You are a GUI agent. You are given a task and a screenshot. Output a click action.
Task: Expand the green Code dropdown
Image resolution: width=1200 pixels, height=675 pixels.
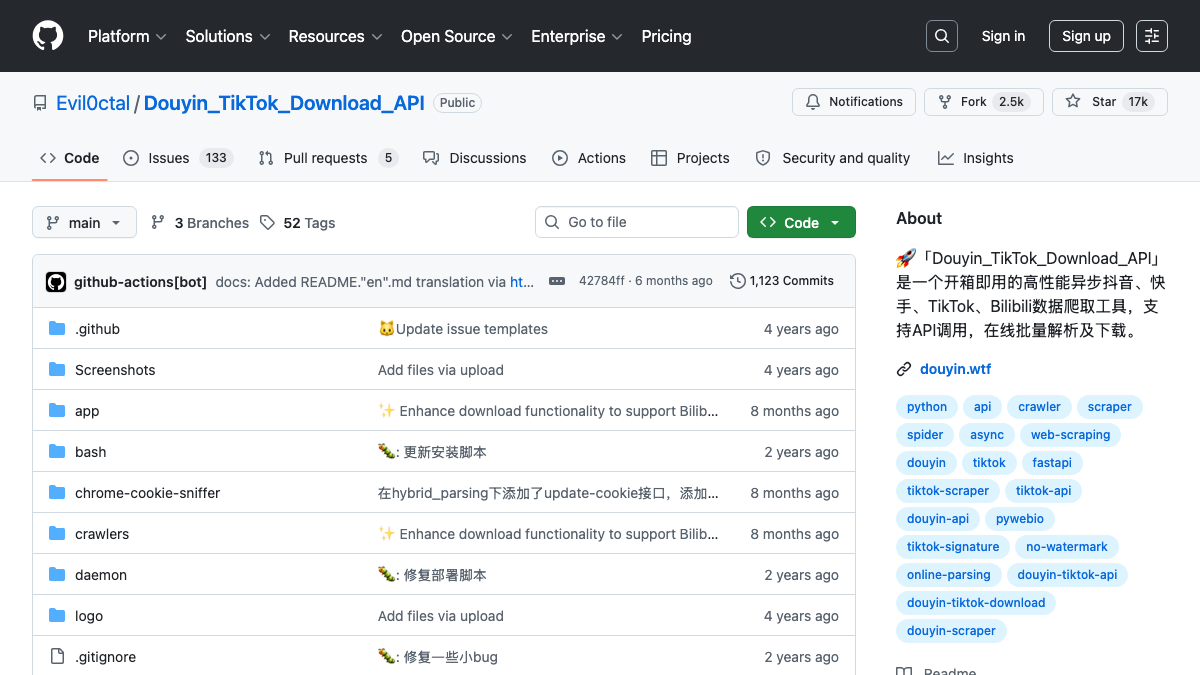800,222
